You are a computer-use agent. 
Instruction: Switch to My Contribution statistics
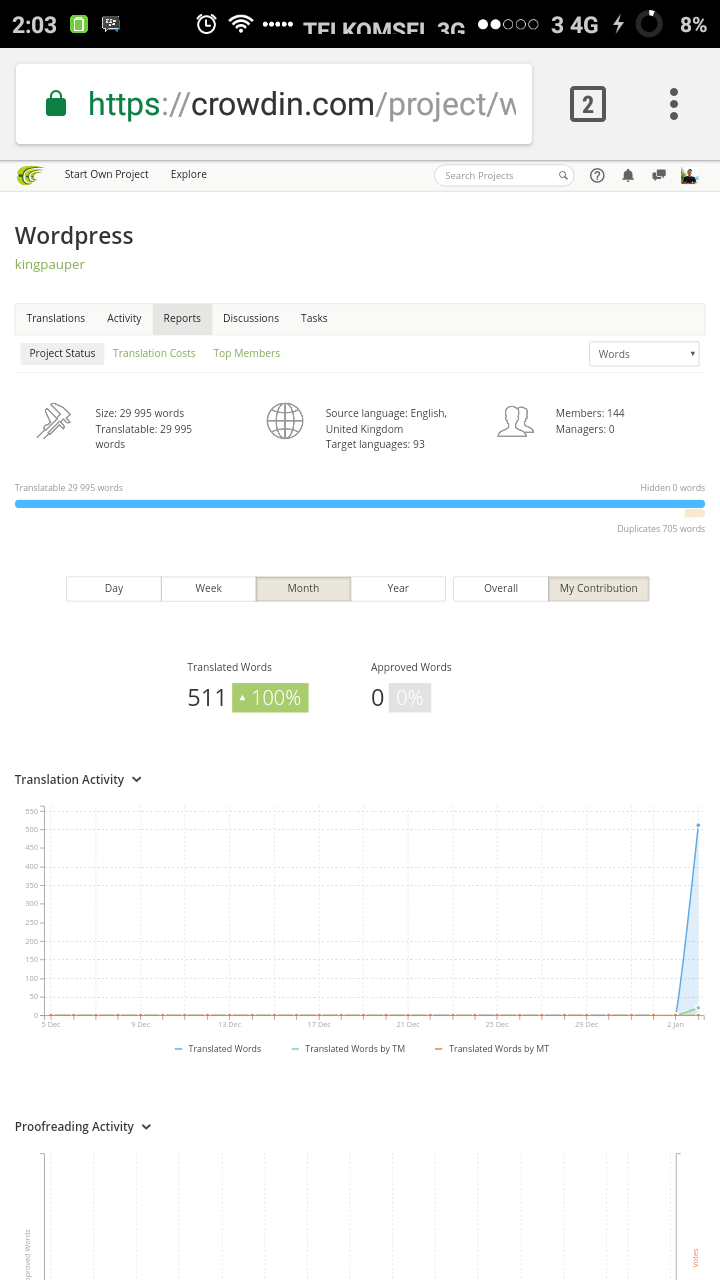(x=599, y=588)
